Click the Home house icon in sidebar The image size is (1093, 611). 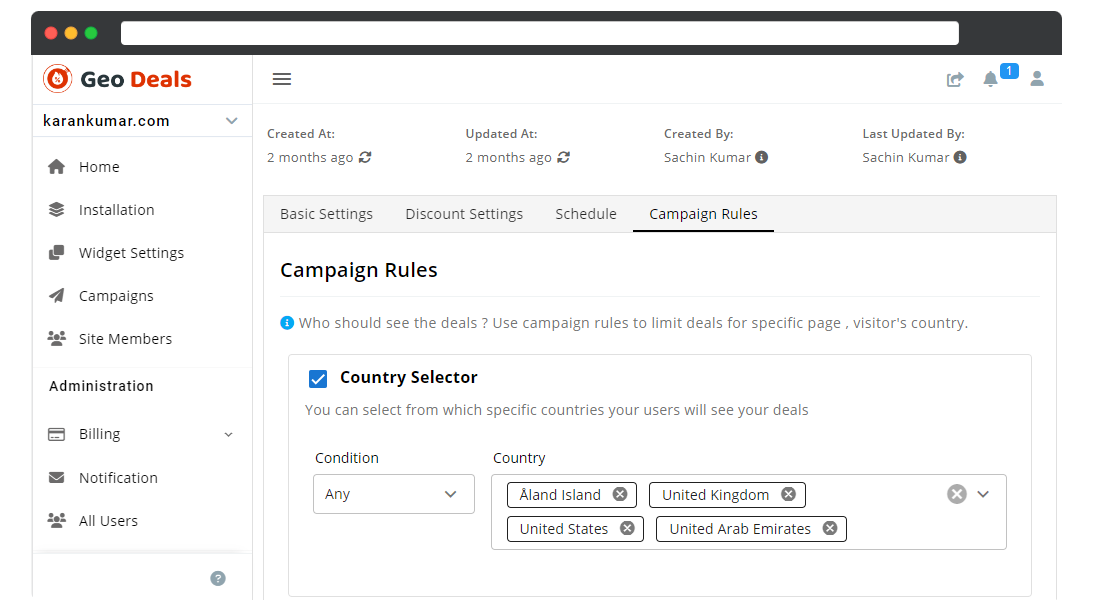[56, 167]
